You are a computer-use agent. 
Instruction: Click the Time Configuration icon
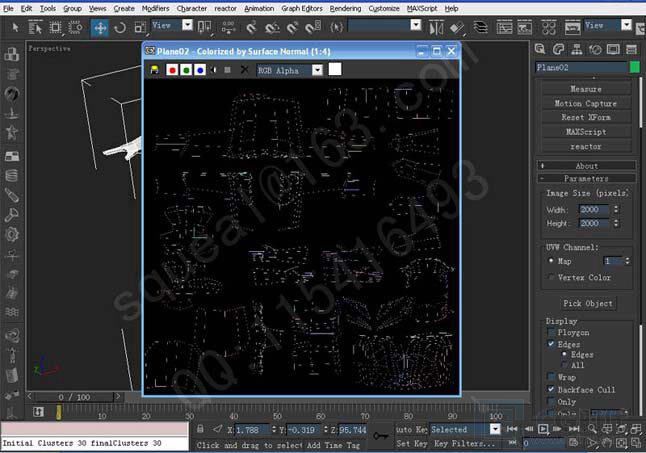573,443
